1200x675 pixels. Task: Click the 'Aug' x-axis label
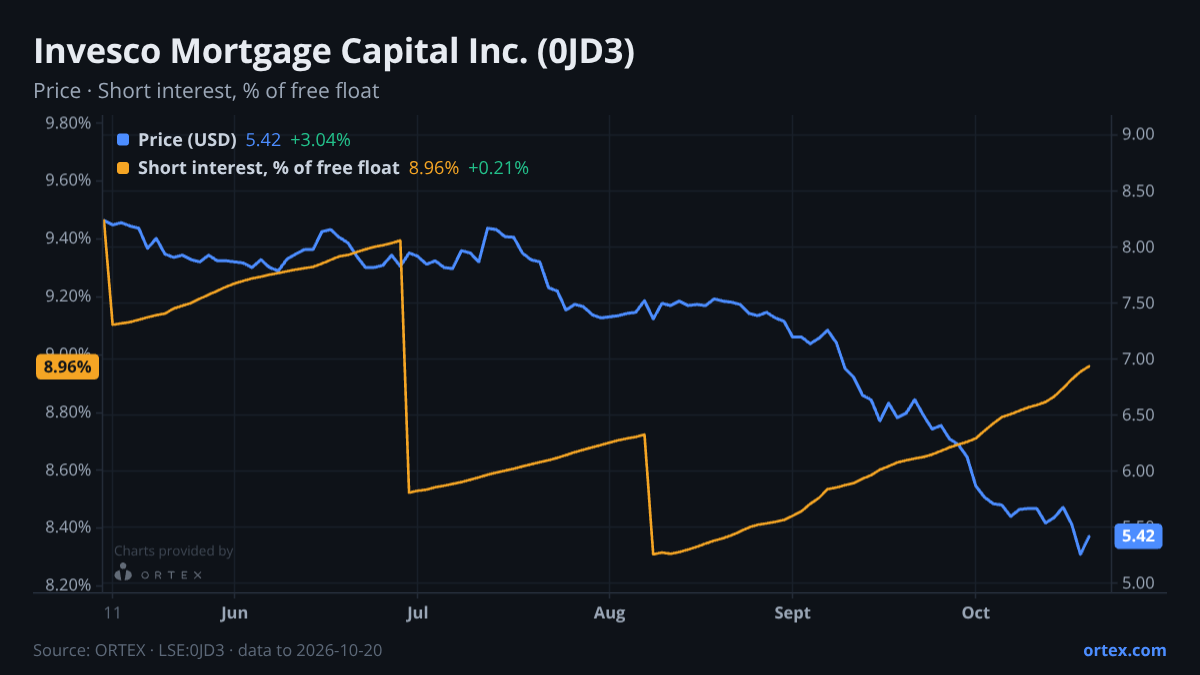tap(609, 612)
